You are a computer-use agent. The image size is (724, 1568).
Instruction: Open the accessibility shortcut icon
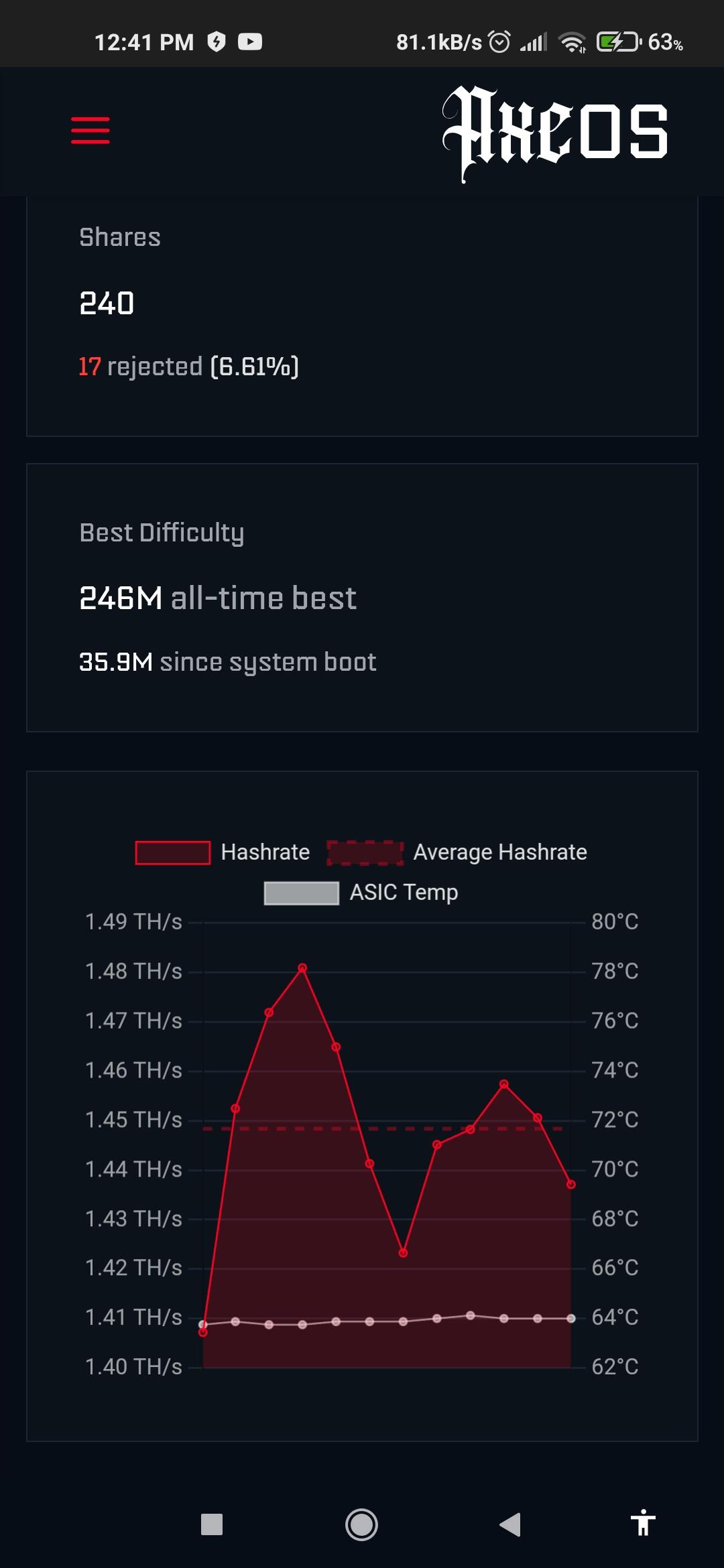coord(643,1522)
